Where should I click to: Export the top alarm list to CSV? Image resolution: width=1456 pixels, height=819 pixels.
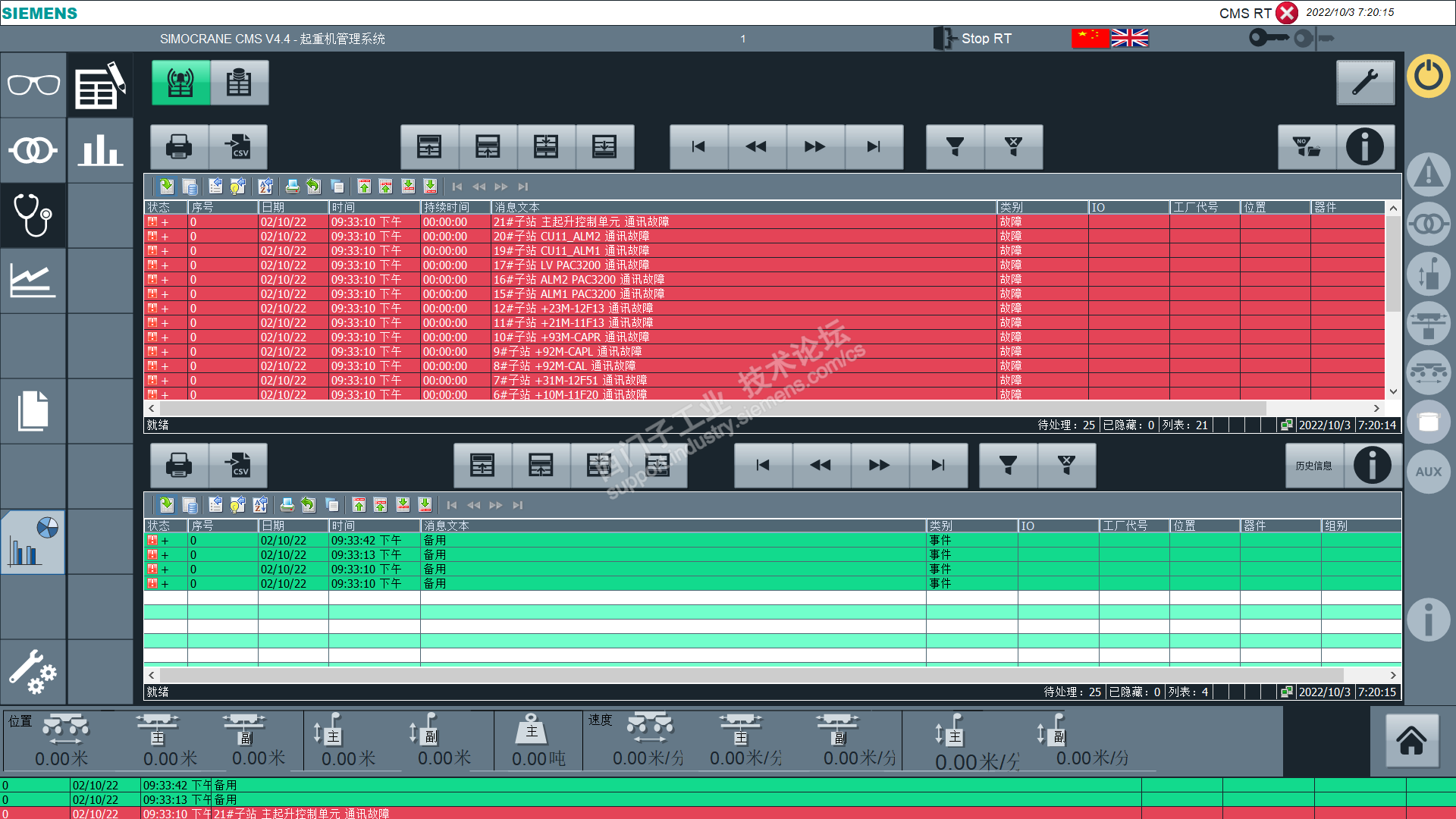[238, 147]
